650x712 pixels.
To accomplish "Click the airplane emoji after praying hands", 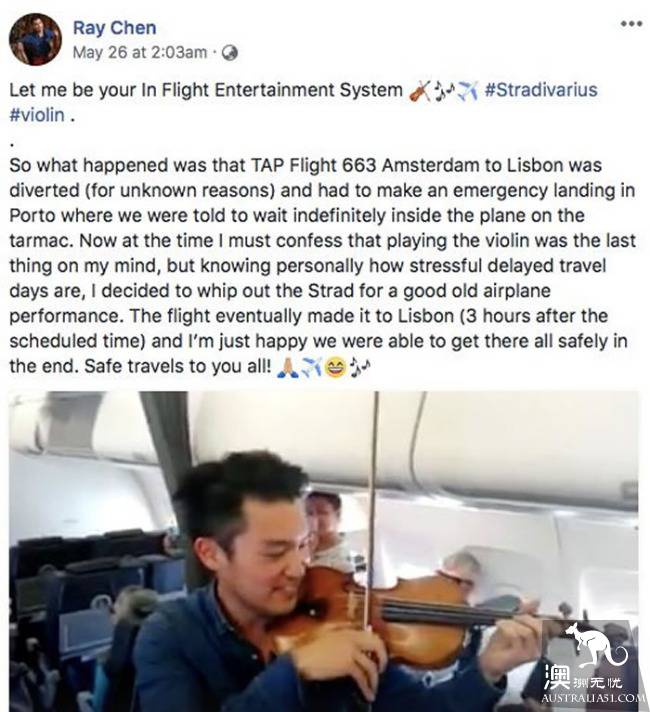I will (x=311, y=366).
